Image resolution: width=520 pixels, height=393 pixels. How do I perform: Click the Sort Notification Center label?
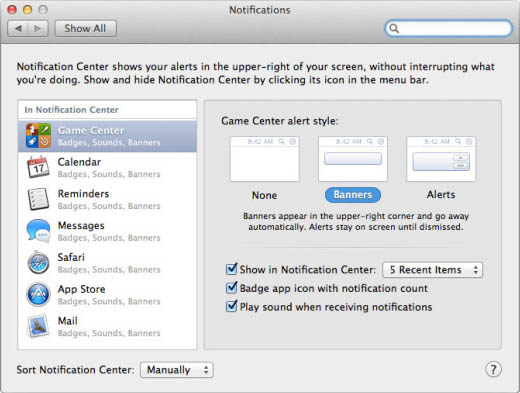pyautogui.click(x=75, y=370)
